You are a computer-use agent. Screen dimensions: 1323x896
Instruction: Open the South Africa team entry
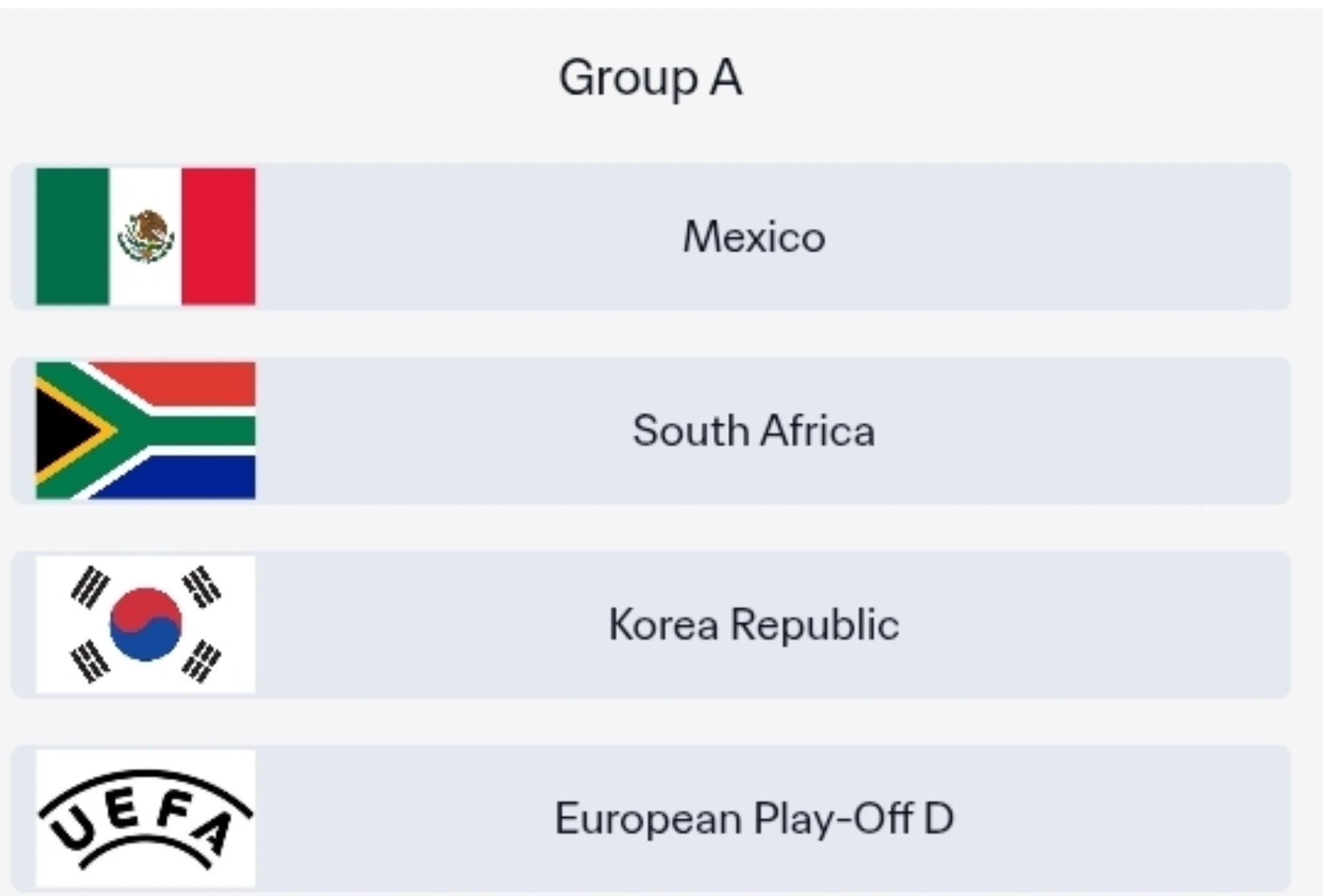(753, 430)
